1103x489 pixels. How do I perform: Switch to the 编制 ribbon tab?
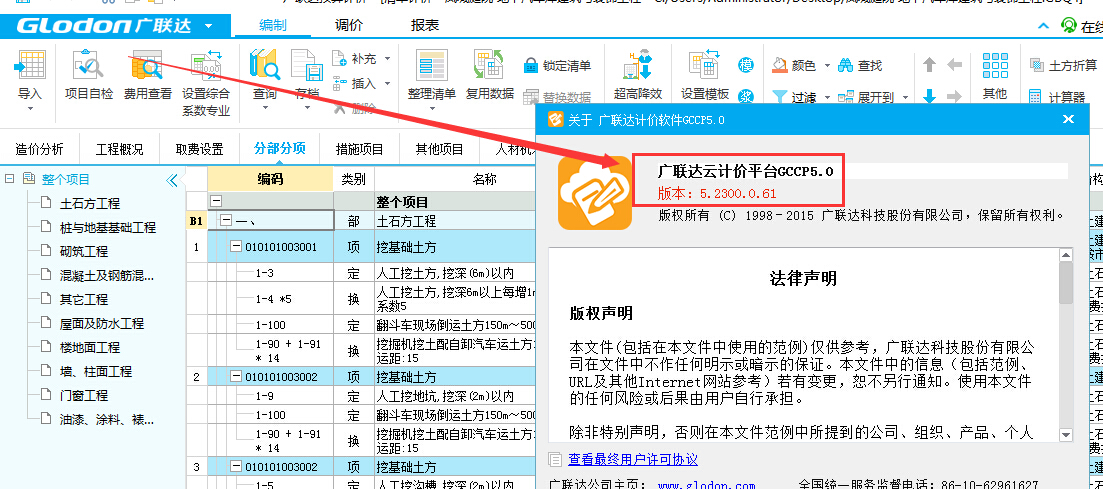[273, 25]
